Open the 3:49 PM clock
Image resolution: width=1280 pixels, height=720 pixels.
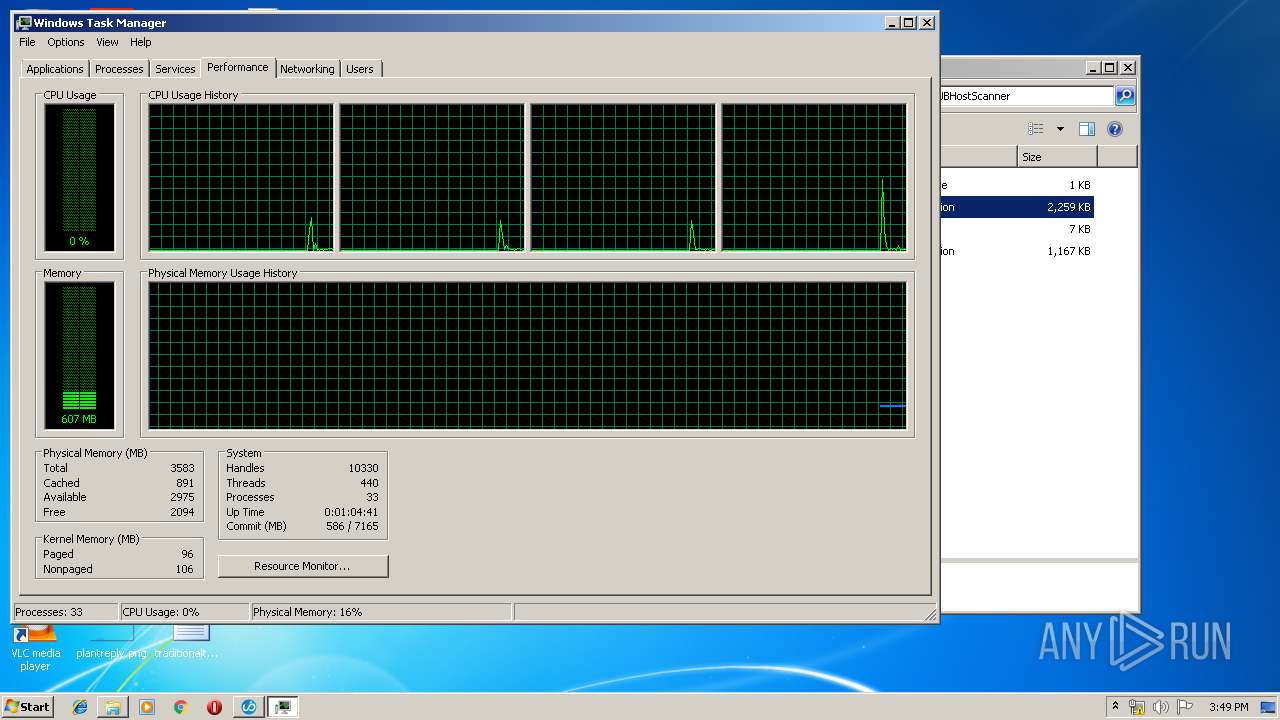pyautogui.click(x=1228, y=707)
